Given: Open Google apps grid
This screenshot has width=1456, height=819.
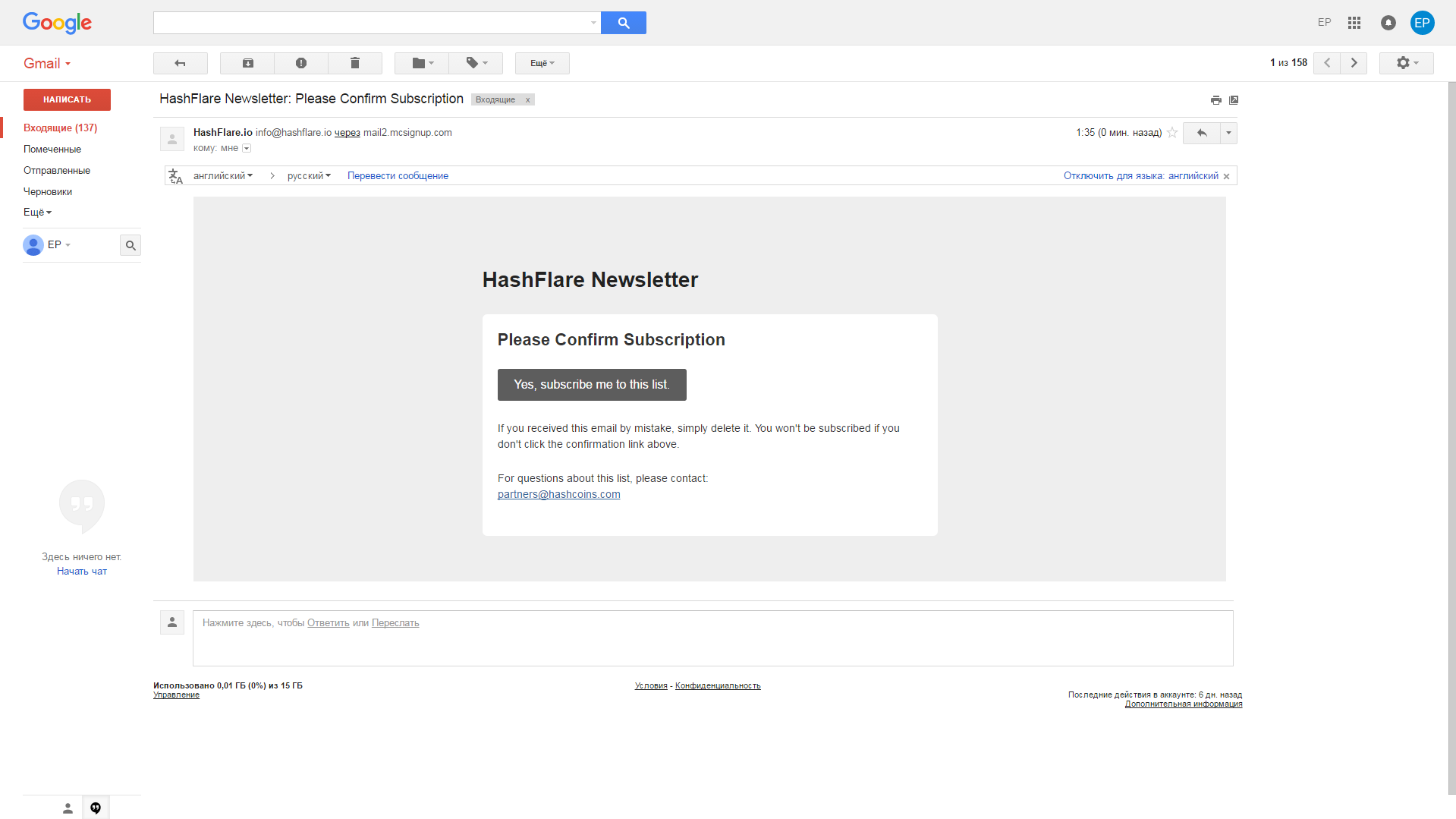Looking at the screenshot, I should pyautogui.click(x=1354, y=23).
